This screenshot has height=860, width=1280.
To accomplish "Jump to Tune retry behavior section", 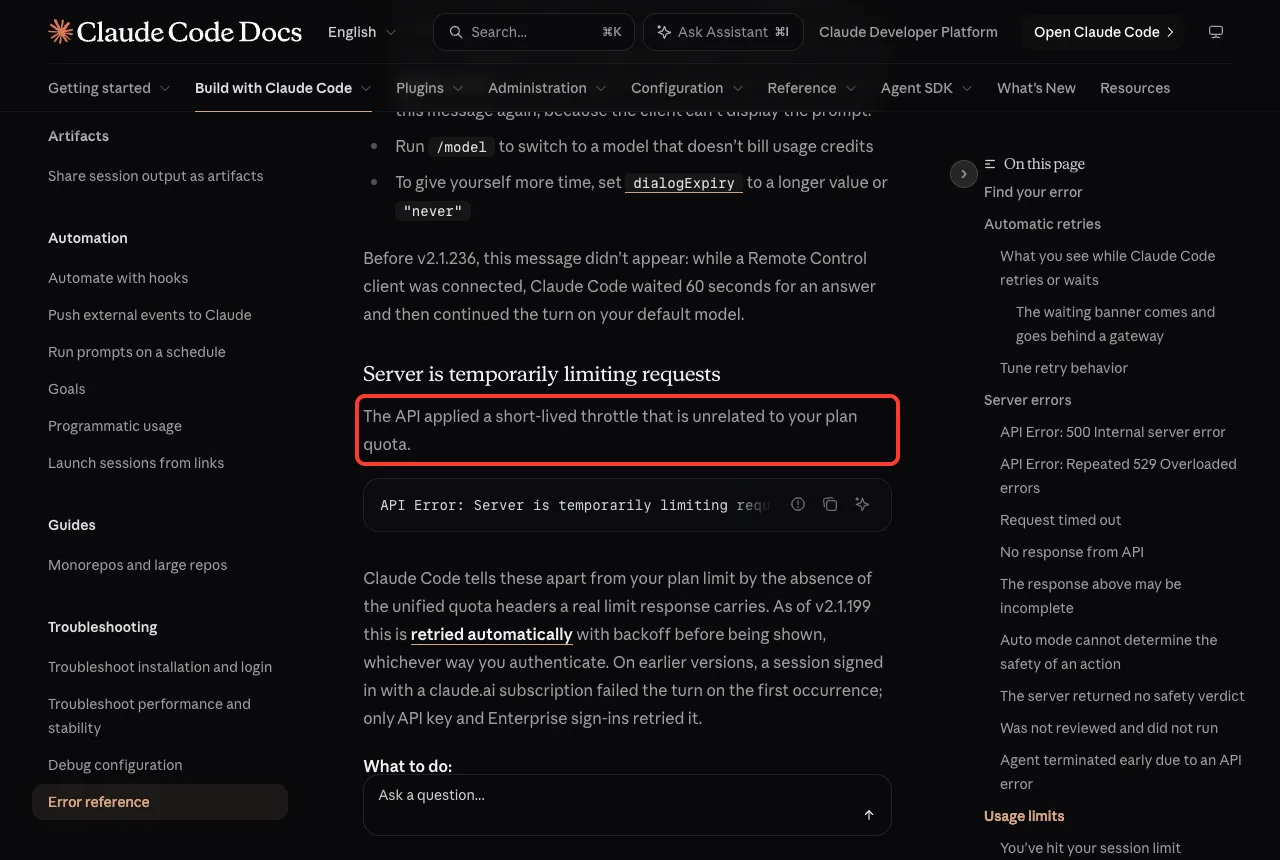I will 1064,368.
